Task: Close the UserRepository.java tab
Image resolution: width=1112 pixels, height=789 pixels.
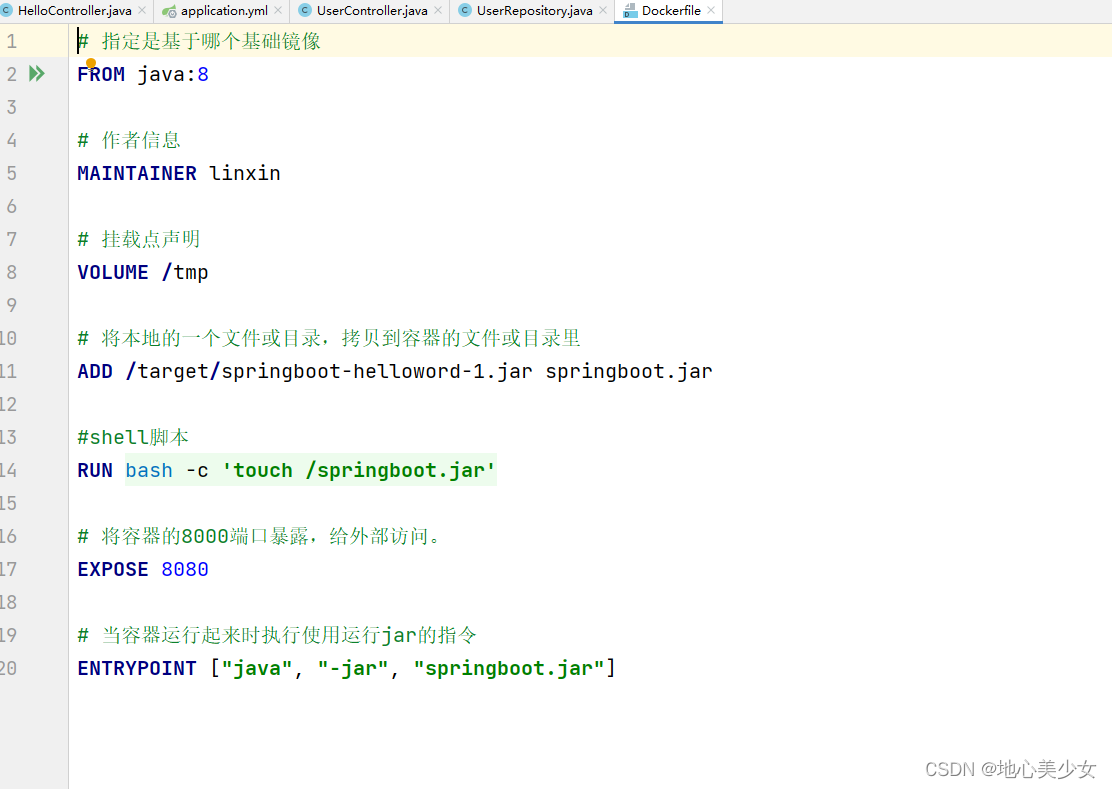Action: [603, 10]
